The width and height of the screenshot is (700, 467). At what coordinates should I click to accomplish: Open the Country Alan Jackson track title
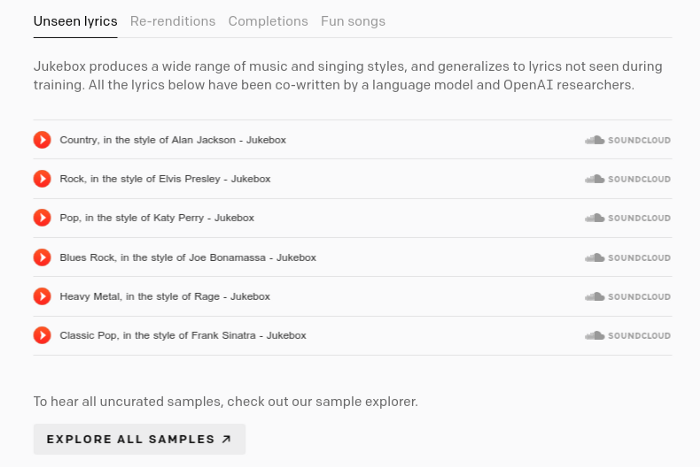(x=173, y=140)
